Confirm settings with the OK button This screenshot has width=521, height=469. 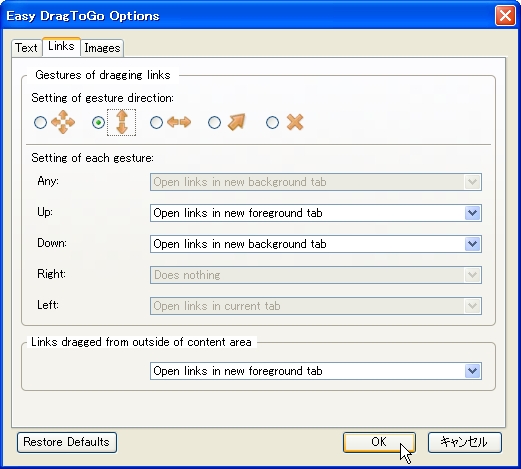tap(379, 442)
